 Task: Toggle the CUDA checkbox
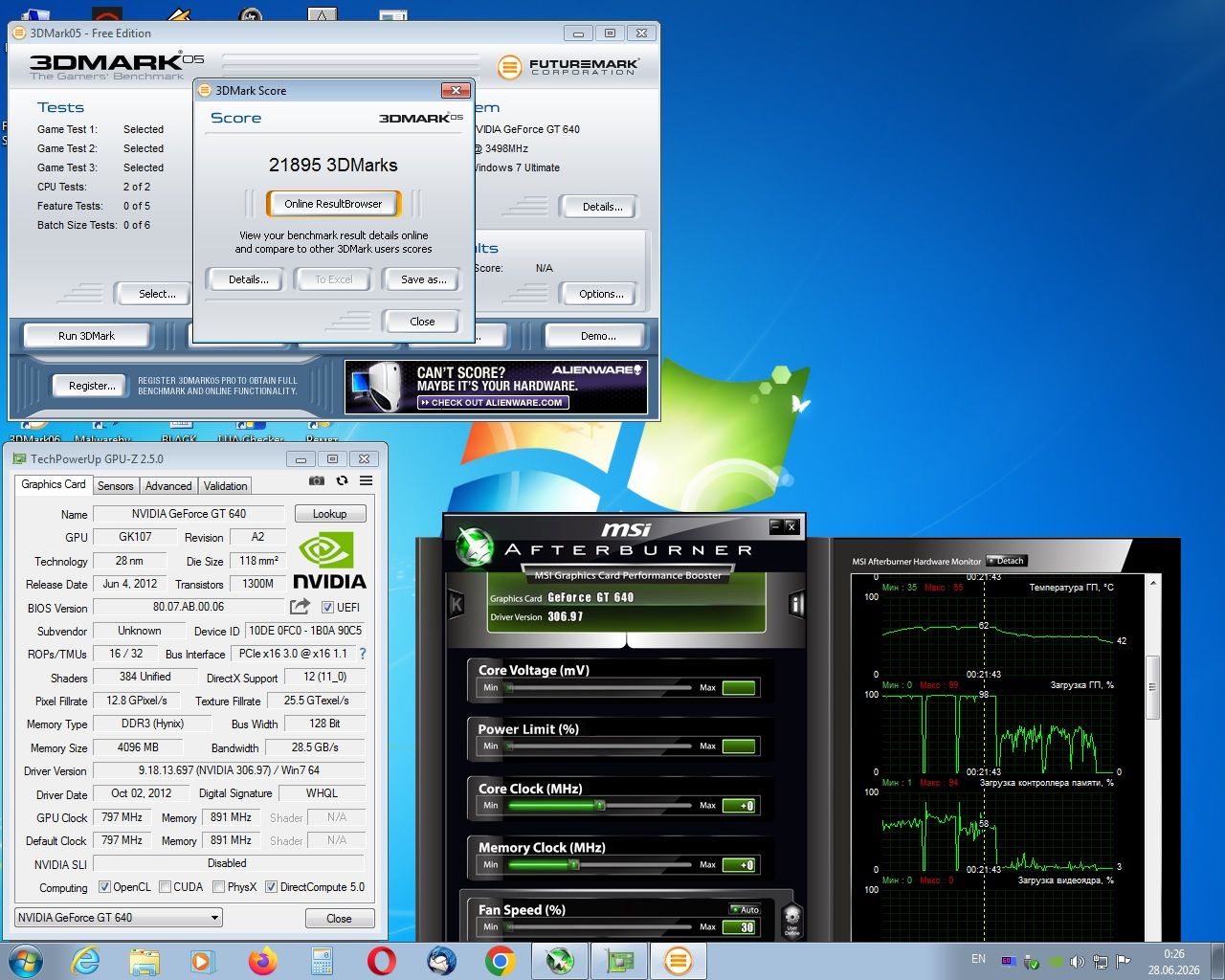(x=166, y=887)
